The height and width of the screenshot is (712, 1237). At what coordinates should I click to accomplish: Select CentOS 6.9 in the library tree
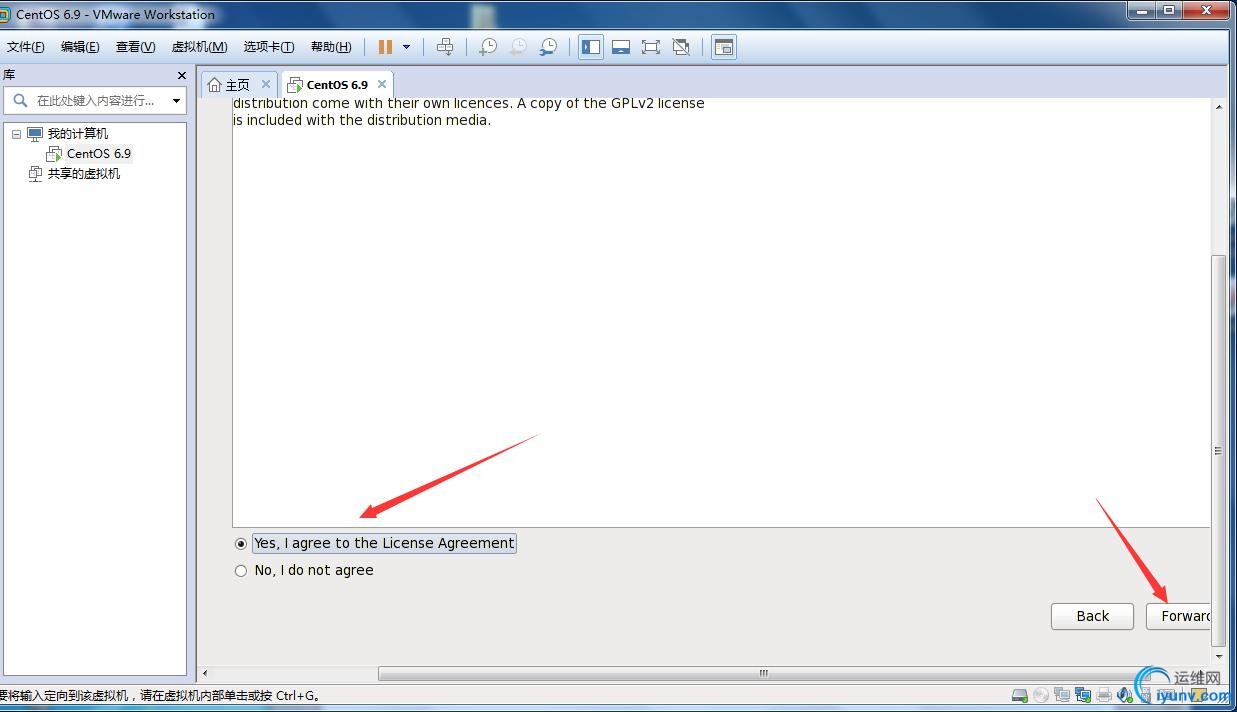coord(99,154)
